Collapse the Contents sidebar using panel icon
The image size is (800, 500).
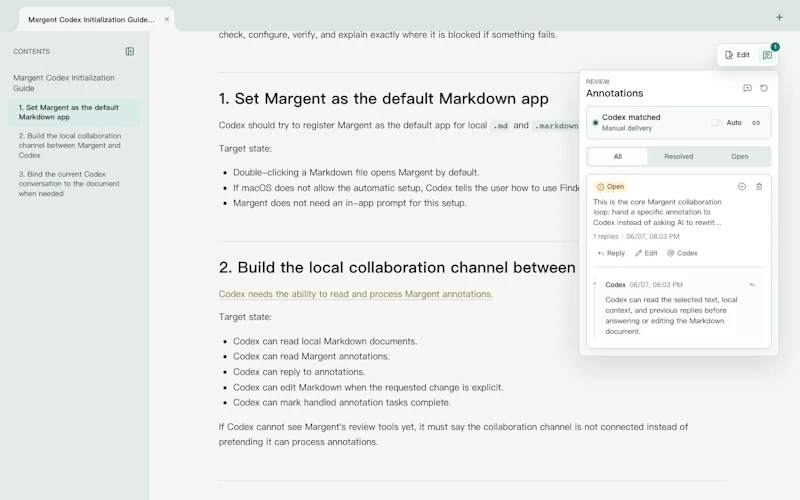pyautogui.click(x=130, y=52)
